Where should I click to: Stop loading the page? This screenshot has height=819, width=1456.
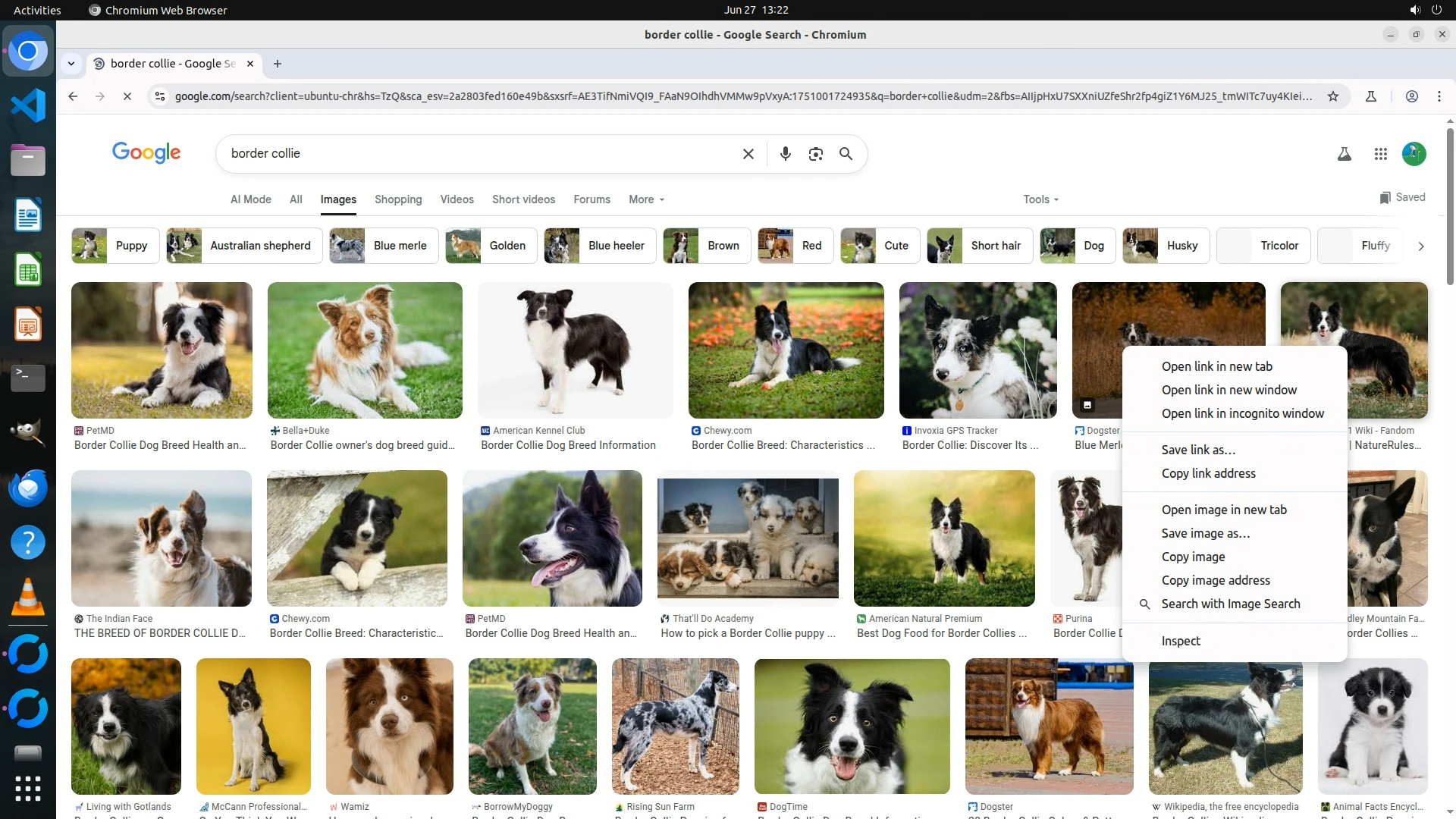(x=127, y=96)
